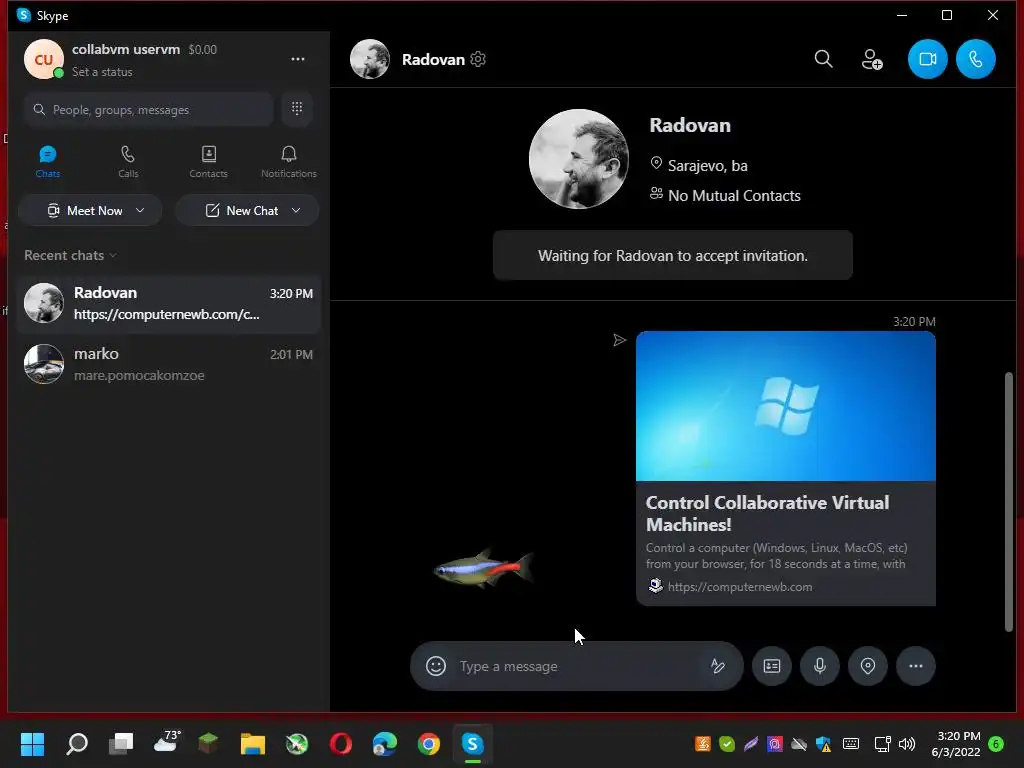Start a video call with Radovan
This screenshot has height=768, width=1024.
(x=927, y=59)
